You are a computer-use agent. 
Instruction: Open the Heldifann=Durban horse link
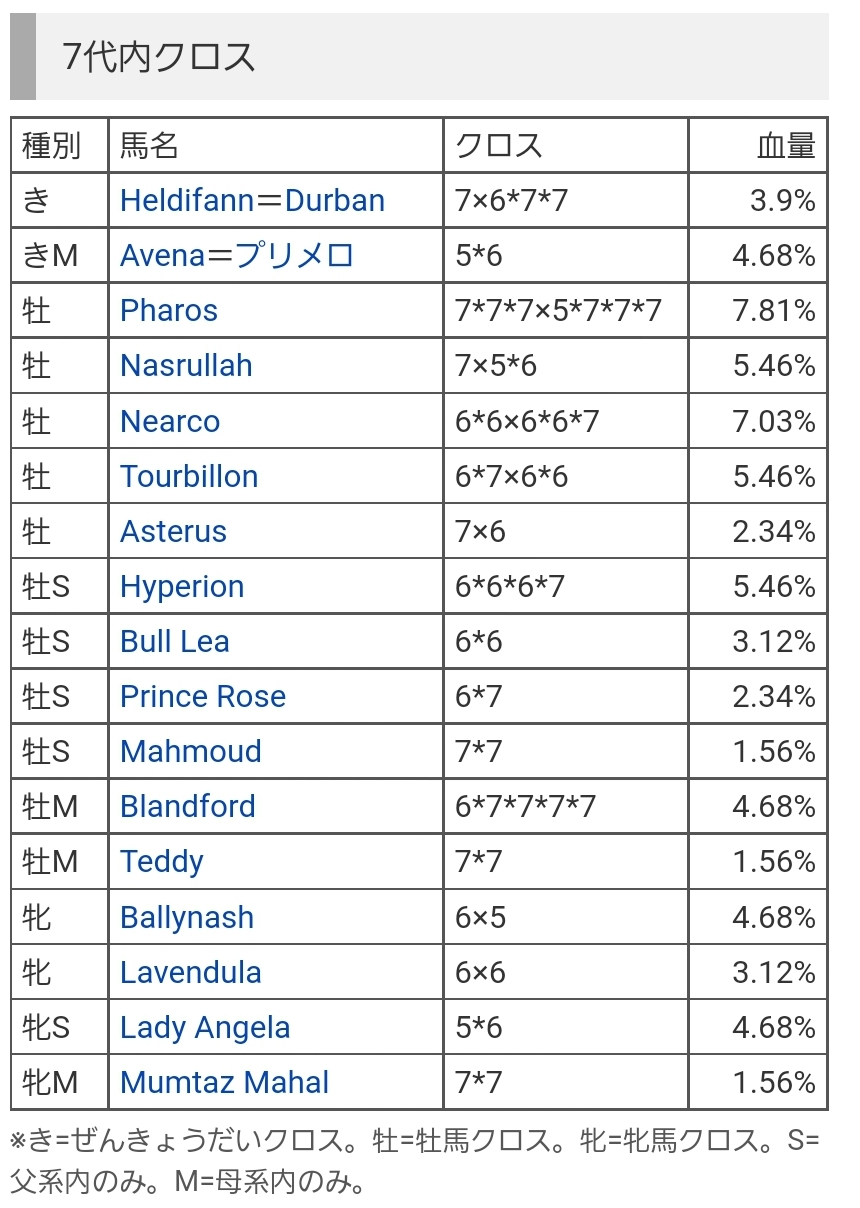pos(252,200)
